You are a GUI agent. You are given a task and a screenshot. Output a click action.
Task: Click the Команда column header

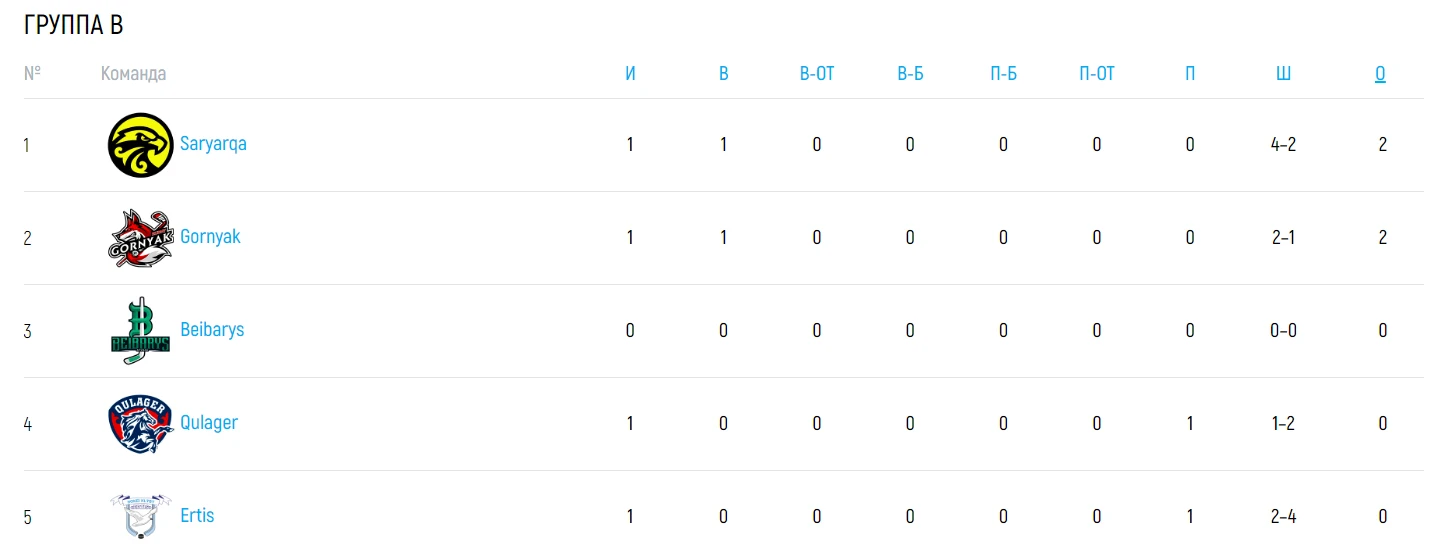[133, 74]
